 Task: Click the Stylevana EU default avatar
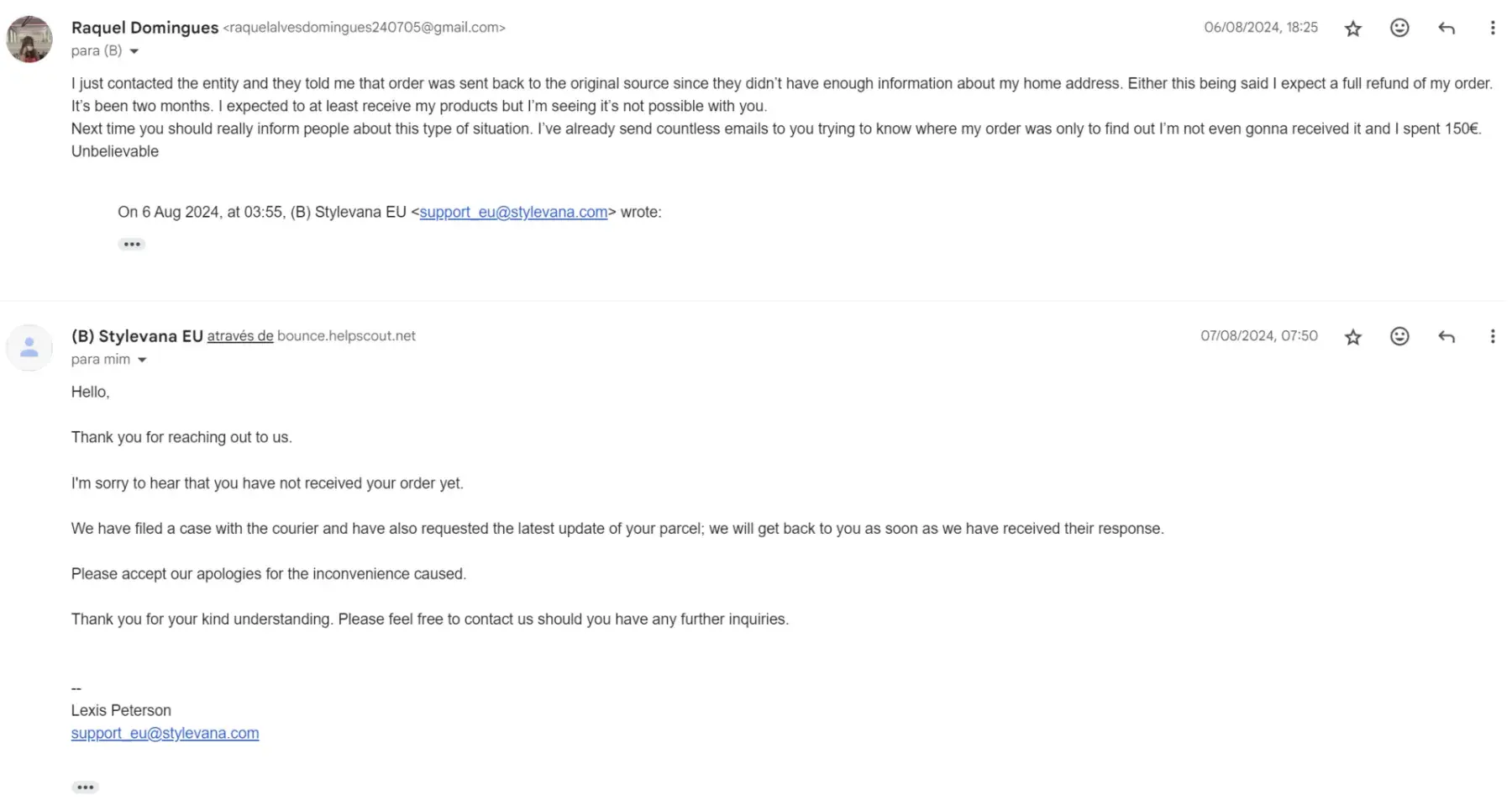29,347
